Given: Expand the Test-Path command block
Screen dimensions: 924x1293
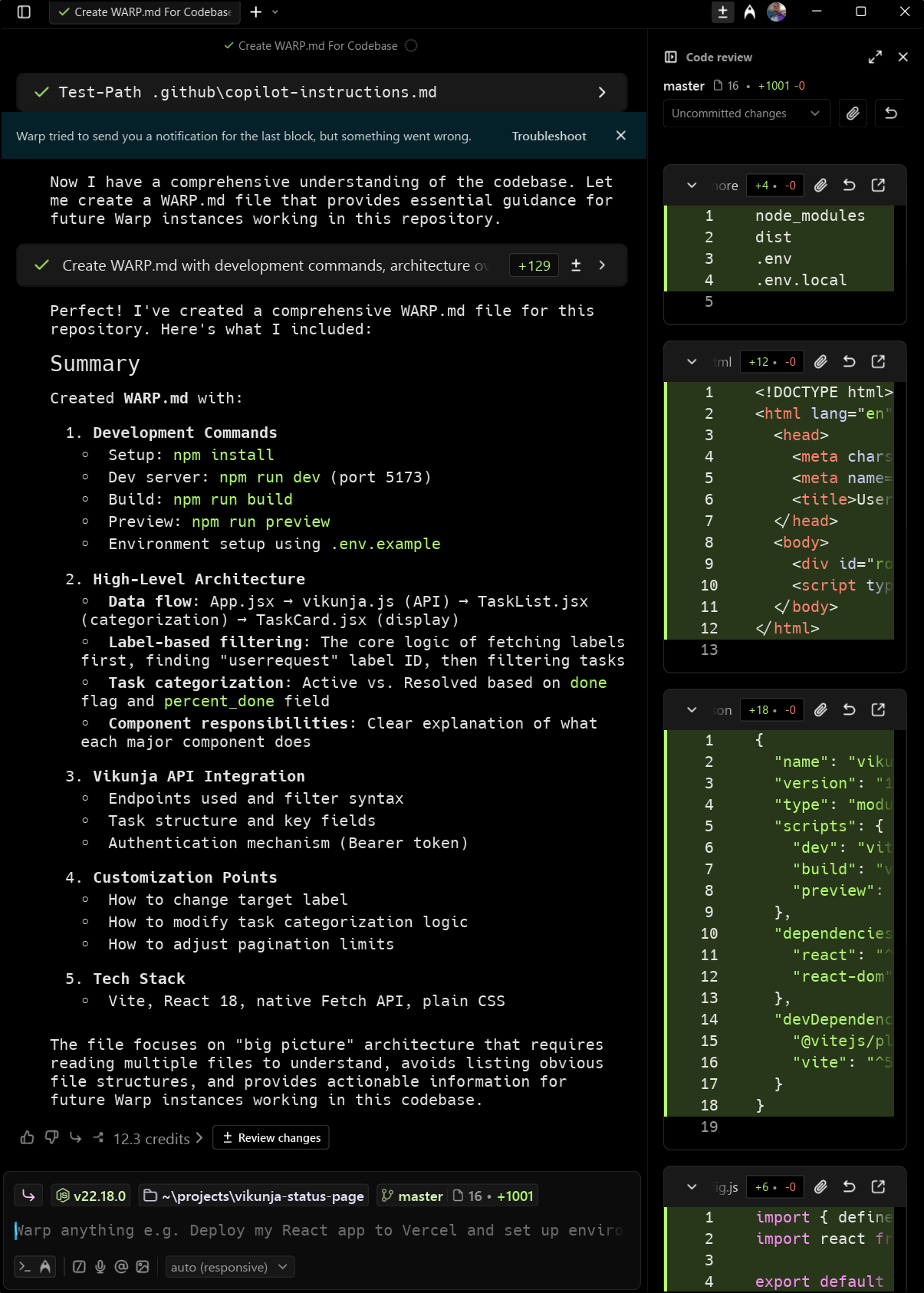Looking at the screenshot, I should [x=602, y=92].
